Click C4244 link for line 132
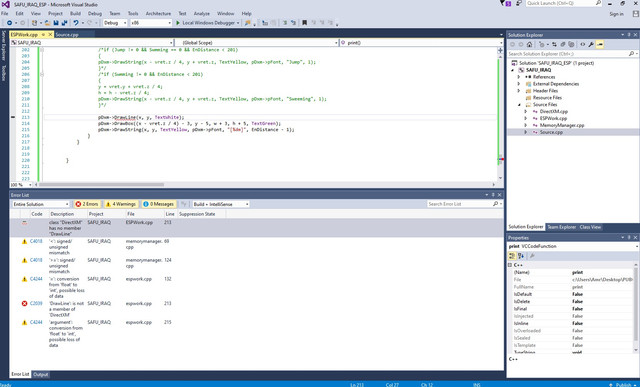This screenshot has width=640, height=387. [36, 279]
